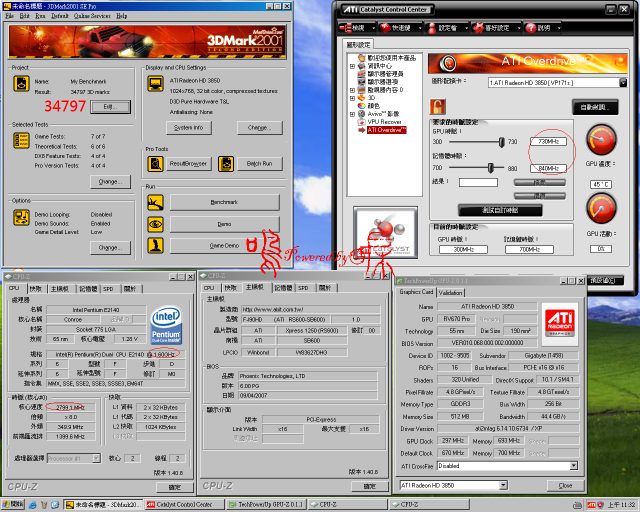Switch to SPD tab in mainboard CPU-Z window
The width and height of the screenshot is (640, 512).
[303, 288]
